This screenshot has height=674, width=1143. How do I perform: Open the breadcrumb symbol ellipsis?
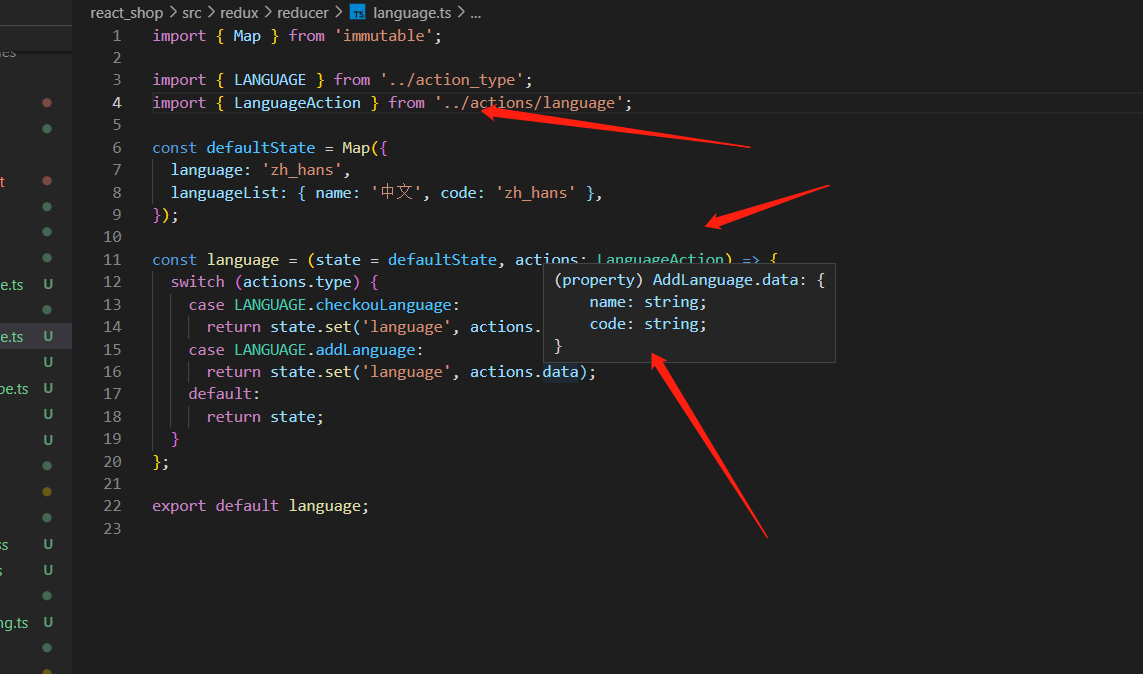475,13
